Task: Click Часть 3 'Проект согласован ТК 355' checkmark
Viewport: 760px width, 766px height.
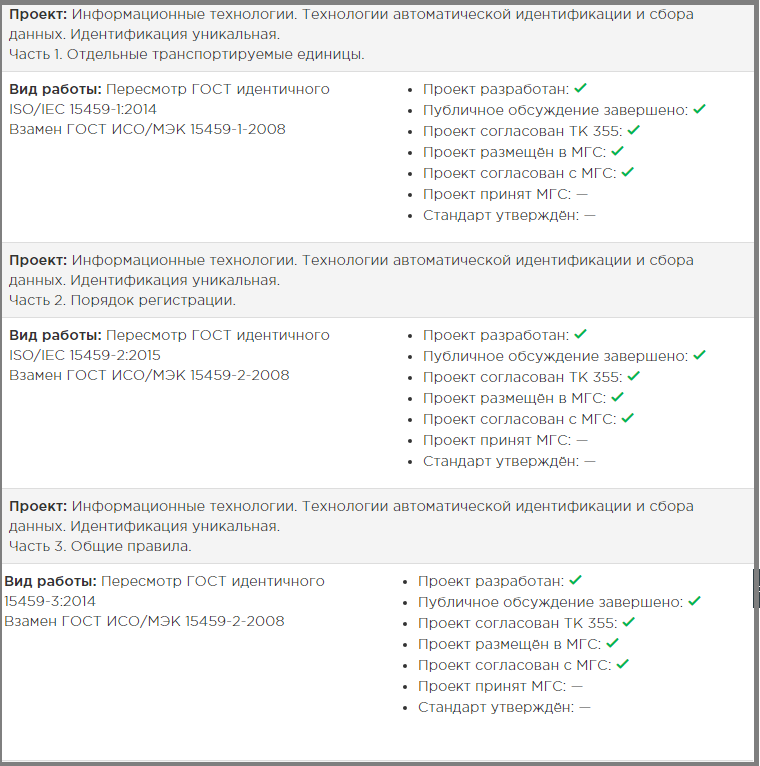Action: [x=629, y=622]
